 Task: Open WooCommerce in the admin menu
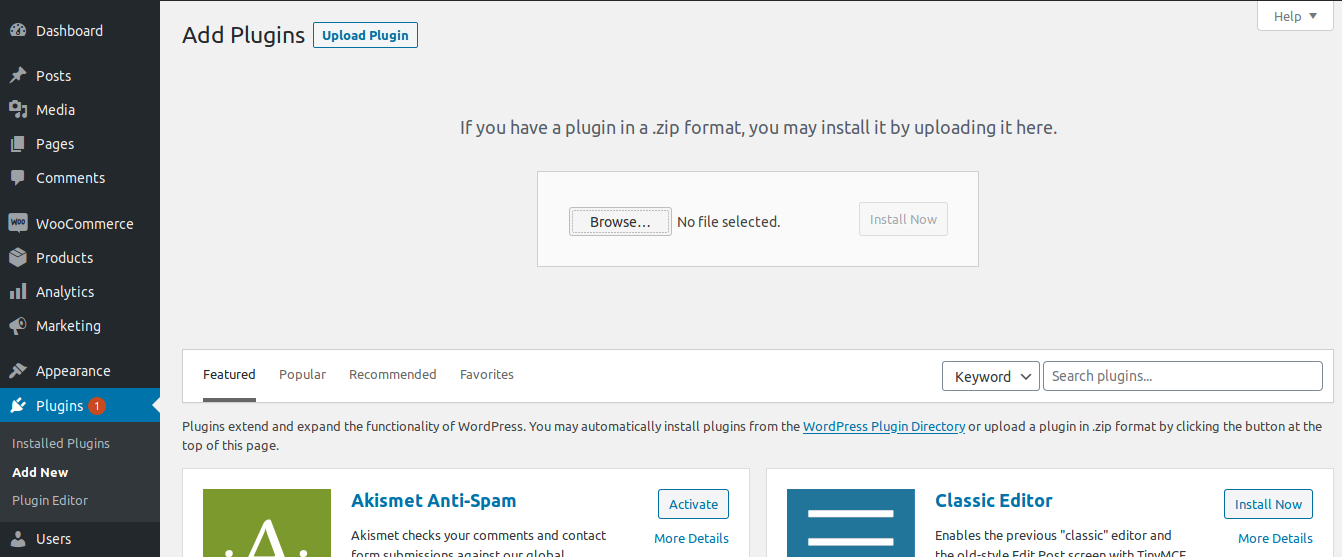[x=80, y=224]
